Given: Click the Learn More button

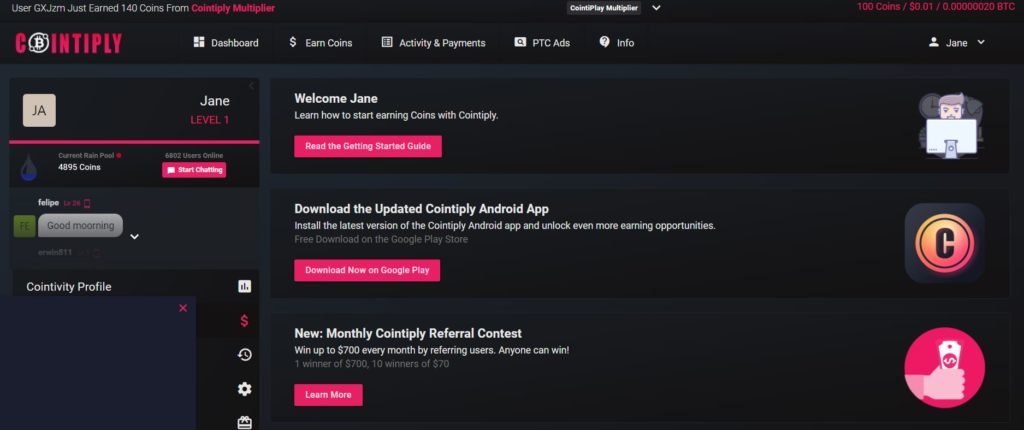Looking at the screenshot, I should pyautogui.click(x=328, y=395).
